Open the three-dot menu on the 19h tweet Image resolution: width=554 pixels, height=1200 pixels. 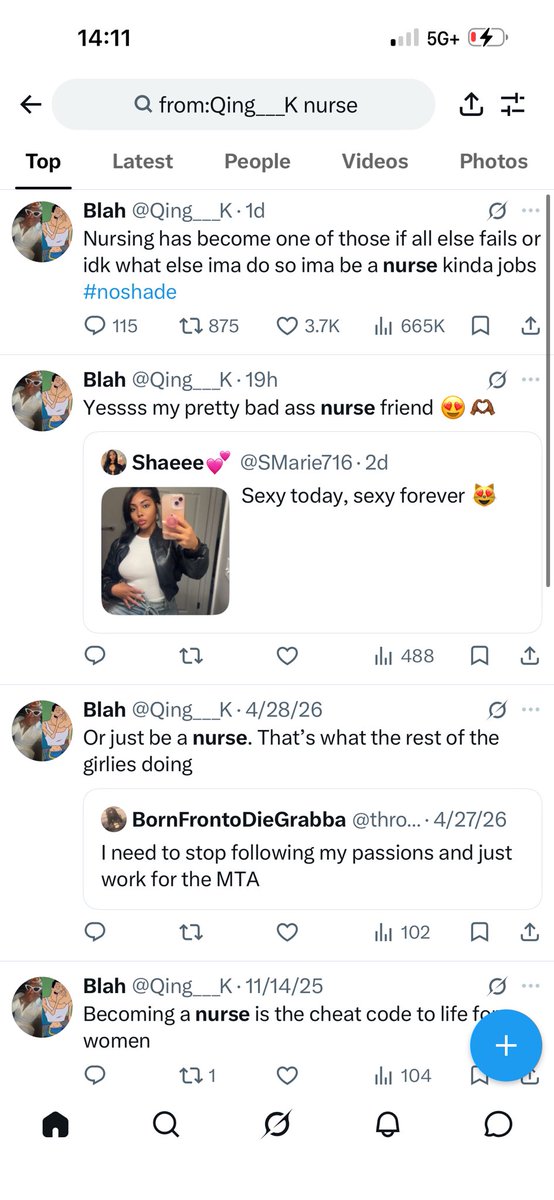[531, 380]
